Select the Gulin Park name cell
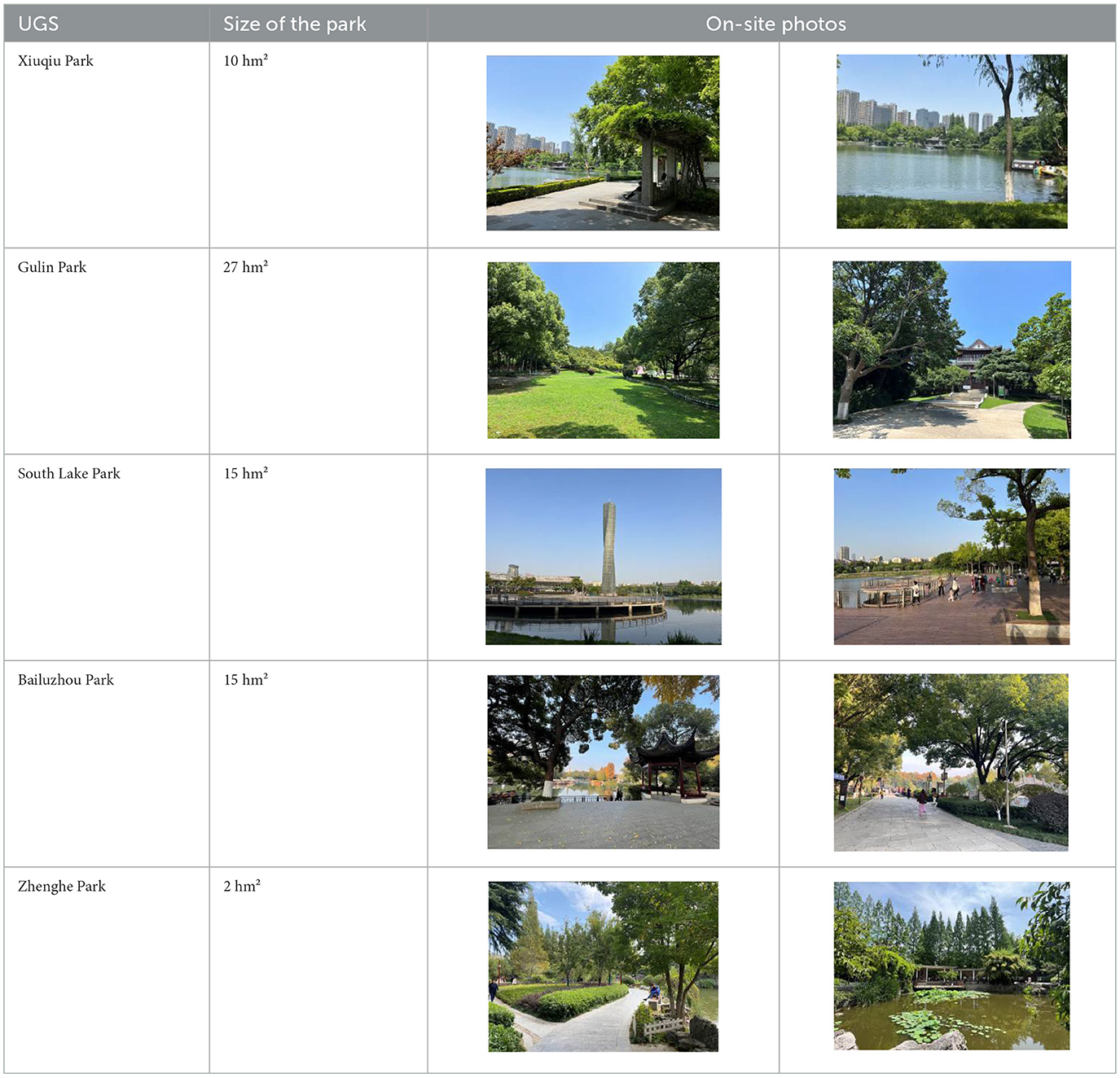This screenshot has width=1120, height=1078. click(52, 267)
